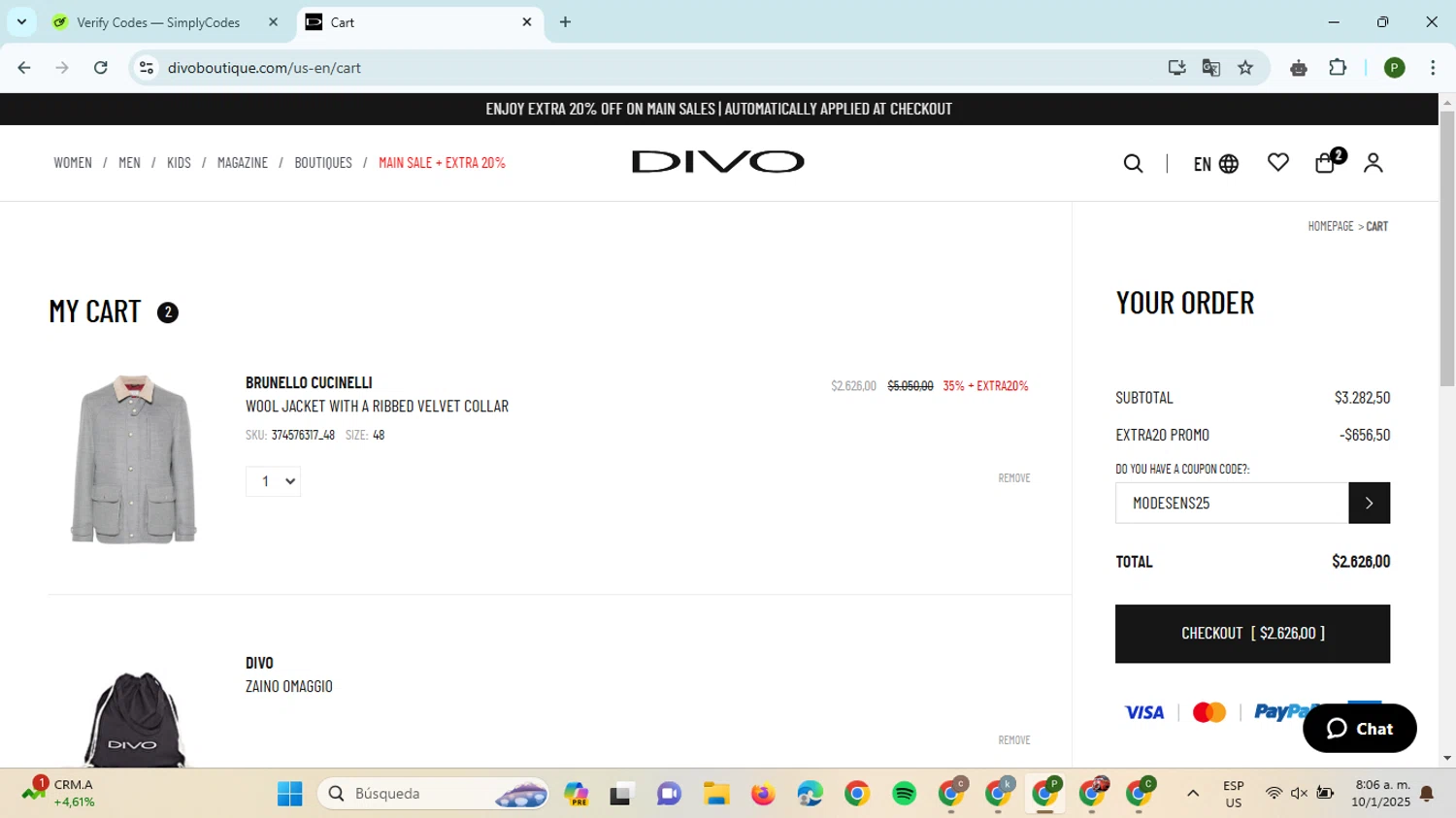The height and width of the screenshot is (818, 1456).
Task: Click the scrollbar down arrow
Action: (x=1447, y=759)
